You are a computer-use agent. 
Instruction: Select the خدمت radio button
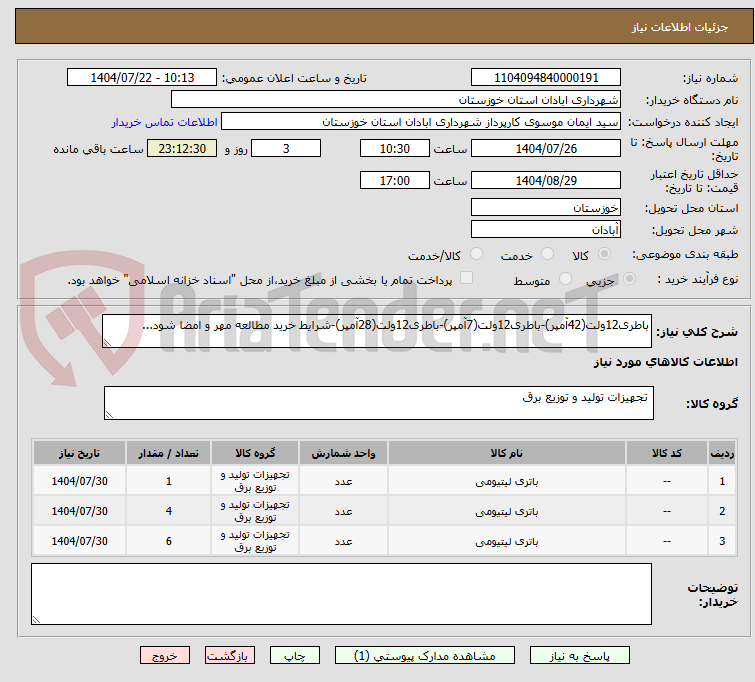coord(547,254)
